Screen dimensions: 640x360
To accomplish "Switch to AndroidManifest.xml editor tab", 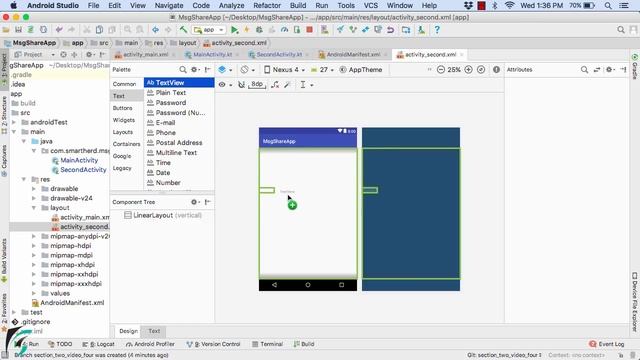I will point(353,54).
